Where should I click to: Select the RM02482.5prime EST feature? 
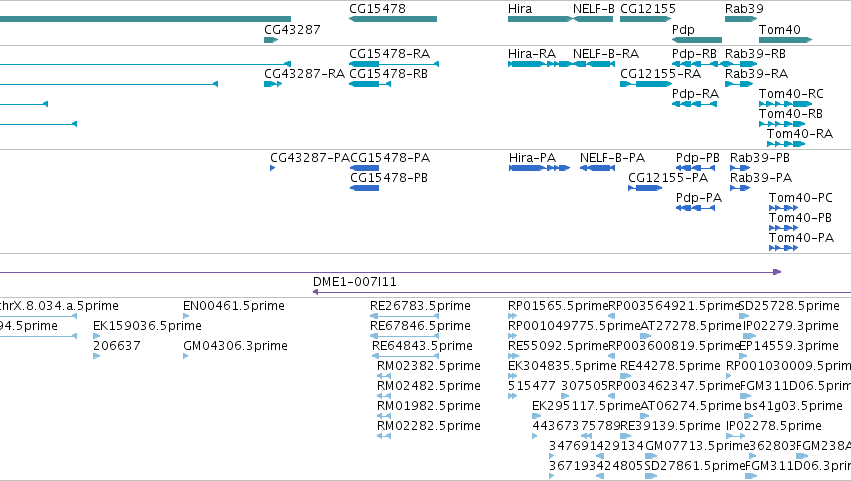(384, 396)
